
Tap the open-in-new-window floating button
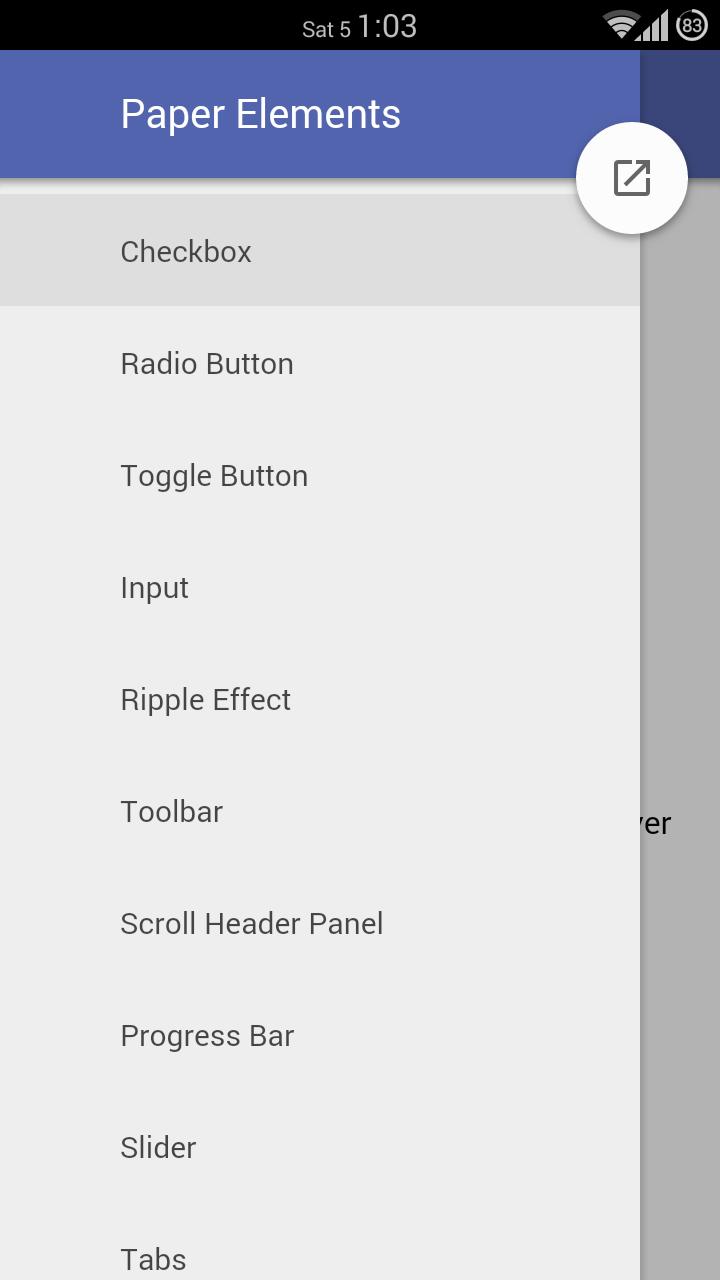[632, 178]
